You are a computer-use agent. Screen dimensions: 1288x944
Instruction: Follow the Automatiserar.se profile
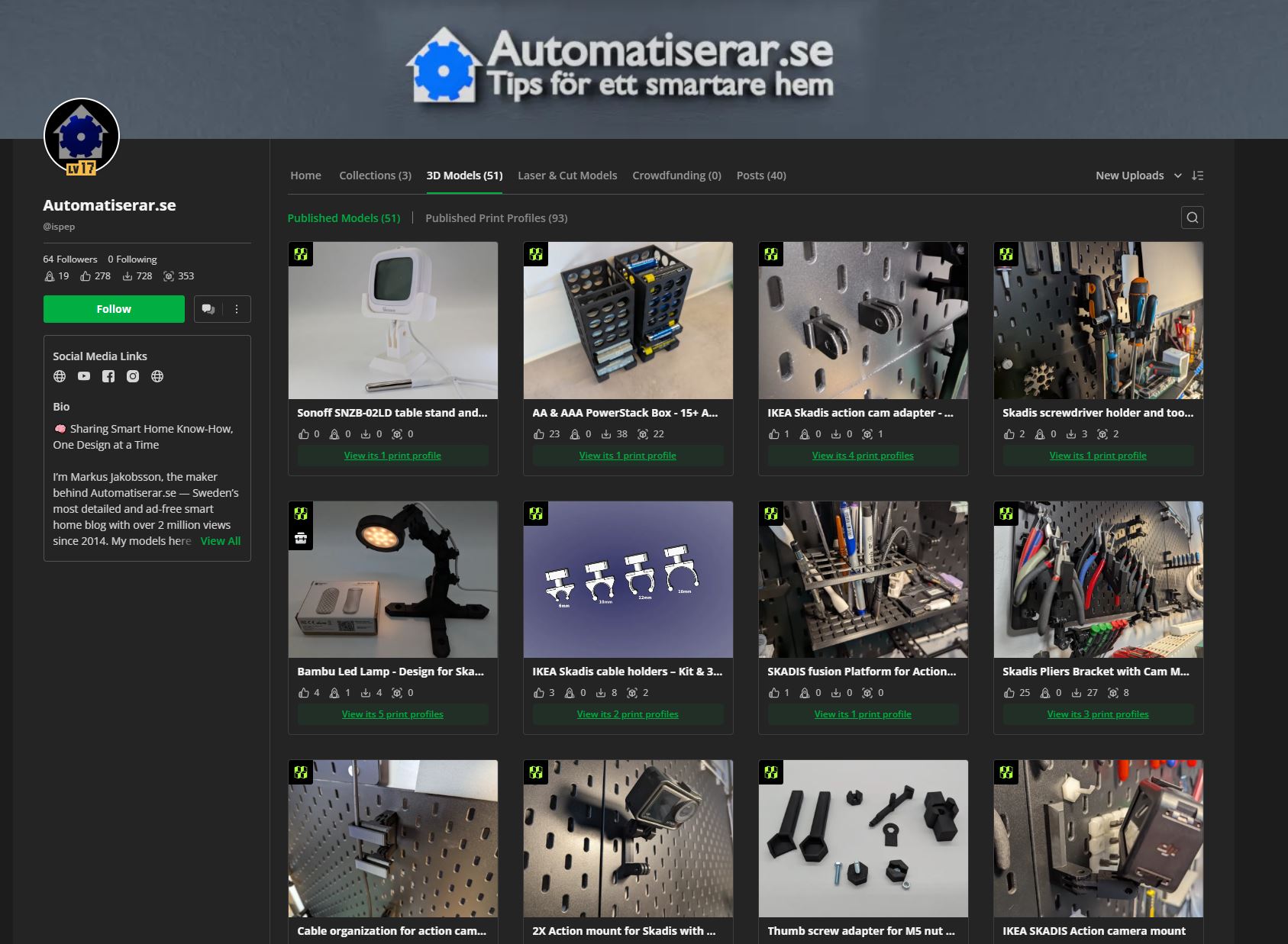pyautogui.click(x=114, y=309)
